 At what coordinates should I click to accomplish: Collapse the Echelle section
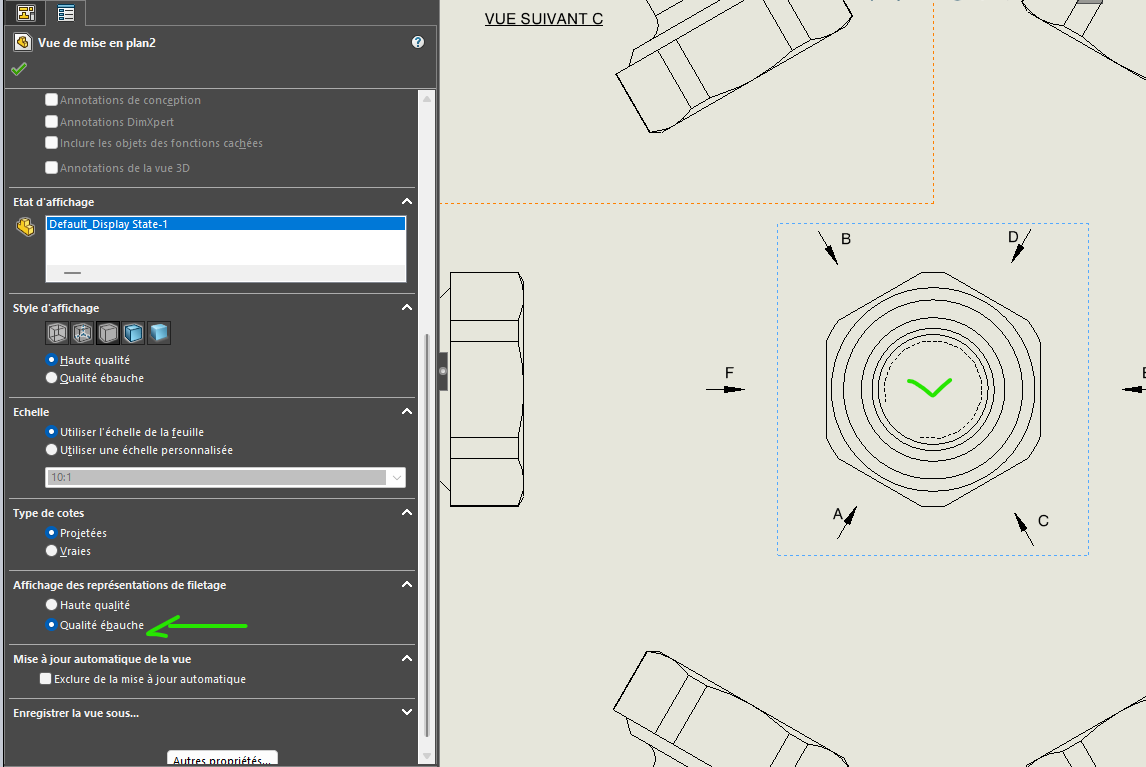point(406,411)
